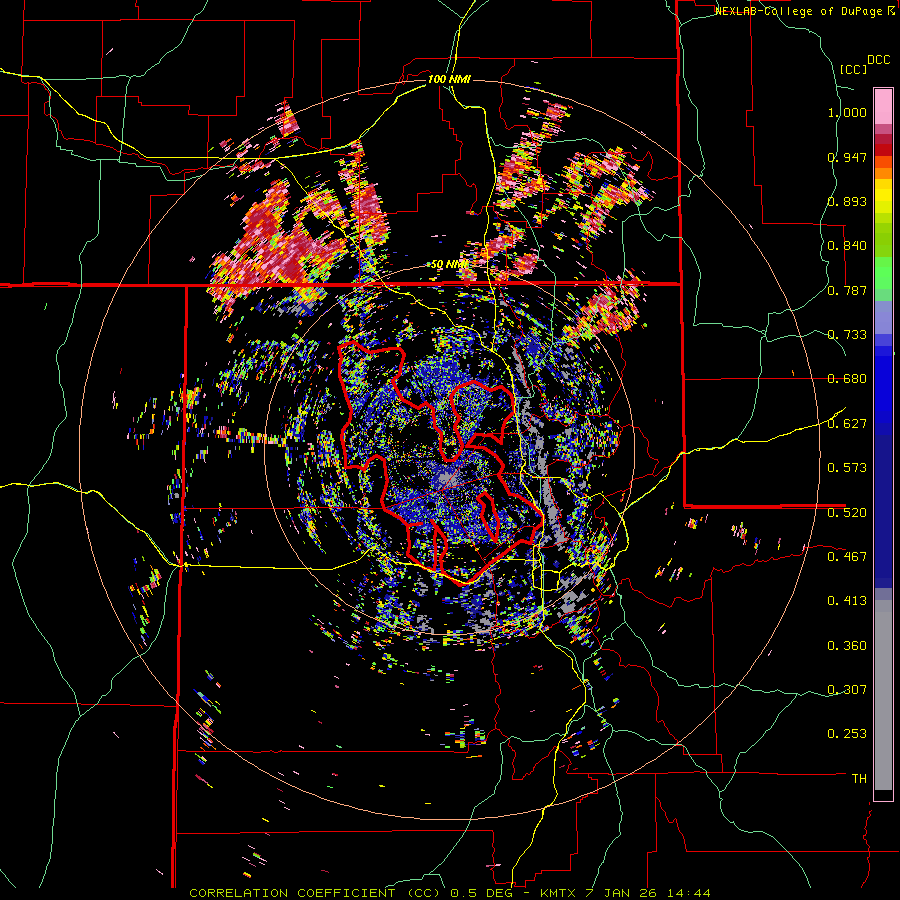Screen dimensions: 900x900
Task: Click the 0.733 value on the color scale
Action: pyautogui.click(x=847, y=335)
